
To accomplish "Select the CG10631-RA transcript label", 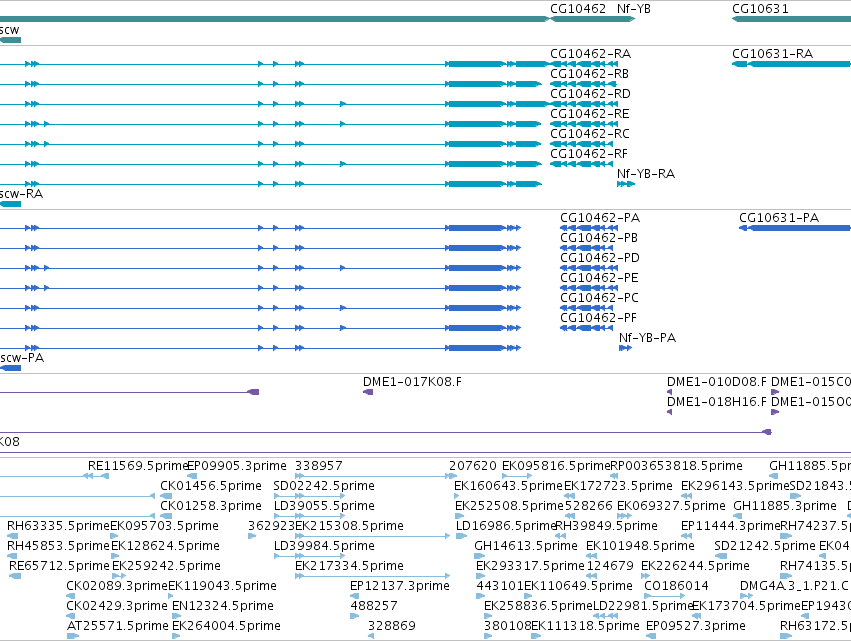I will tap(772, 54).
